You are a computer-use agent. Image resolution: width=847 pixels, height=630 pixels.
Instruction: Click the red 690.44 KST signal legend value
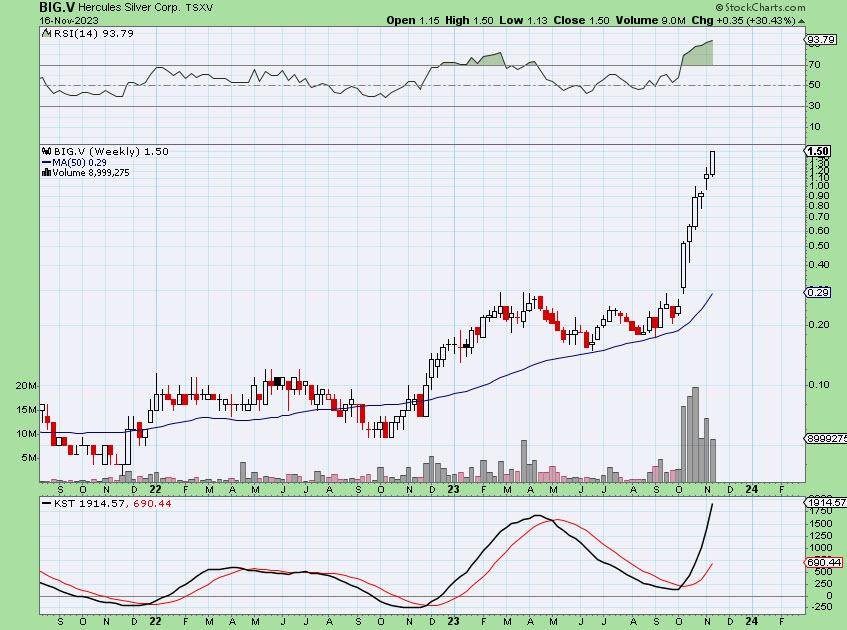pyautogui.click(x=151, y=504)
